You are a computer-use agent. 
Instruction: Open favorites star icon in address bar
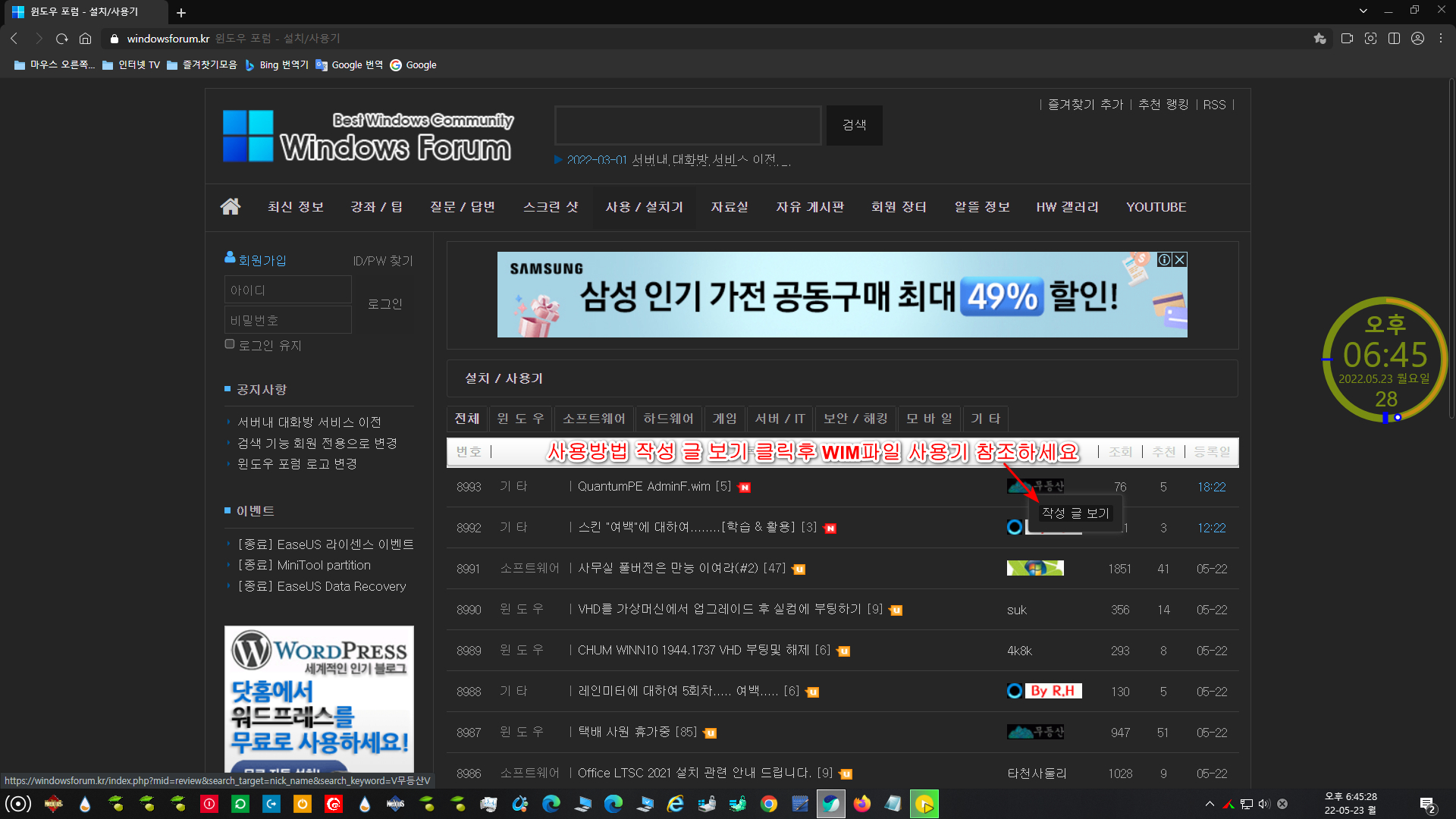pyautogui.click(x=1319, y=39)
